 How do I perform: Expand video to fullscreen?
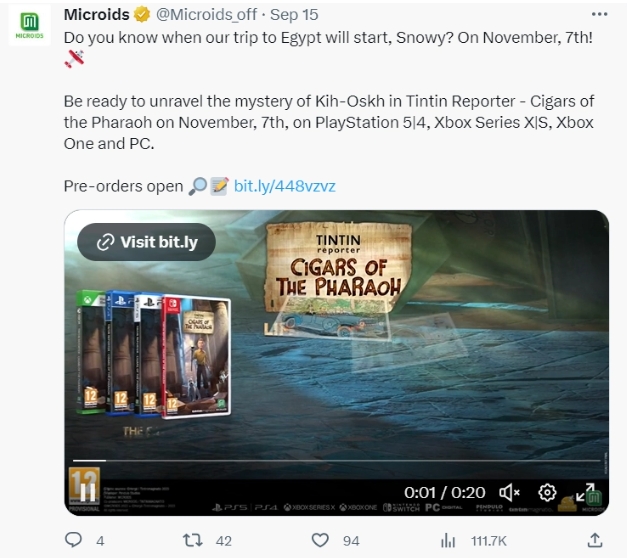[585, 492]
